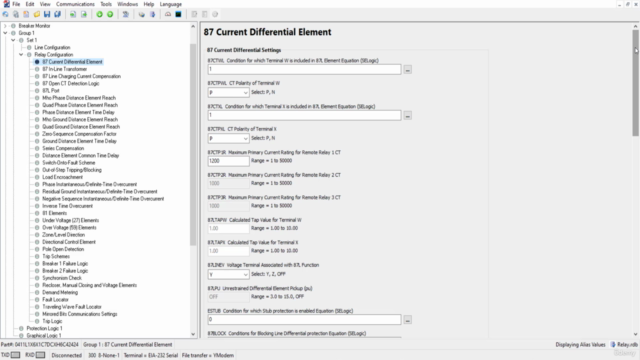This screenshot has height=360, width=640.
Task: Select 87L Port tree item
Action: pyautogui.click(x=51, y=91)
